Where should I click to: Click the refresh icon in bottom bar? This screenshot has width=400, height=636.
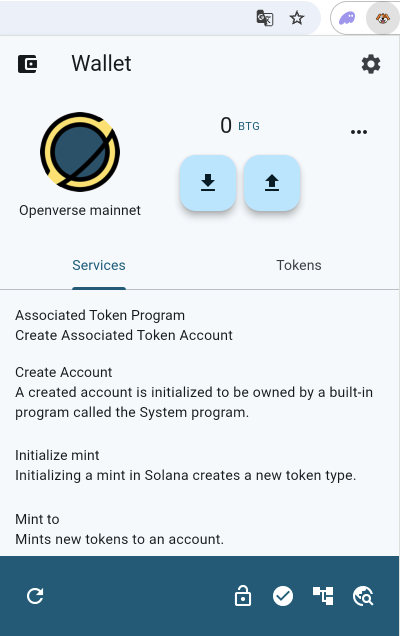(35, 596)
